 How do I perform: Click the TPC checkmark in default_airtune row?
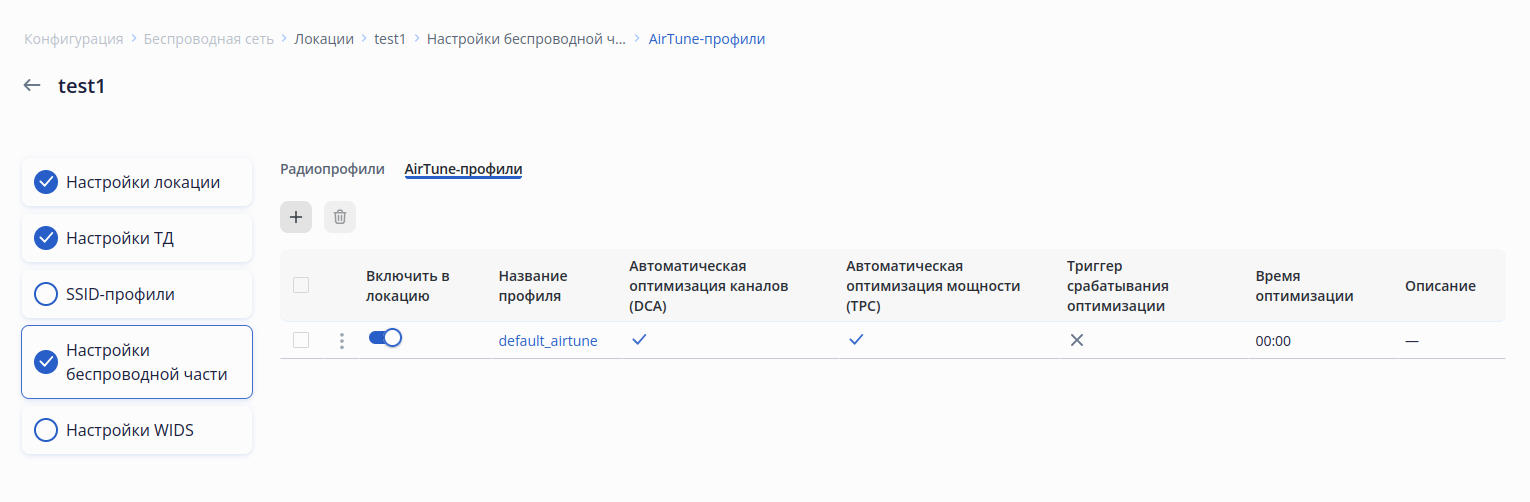(x=856, y=340)
